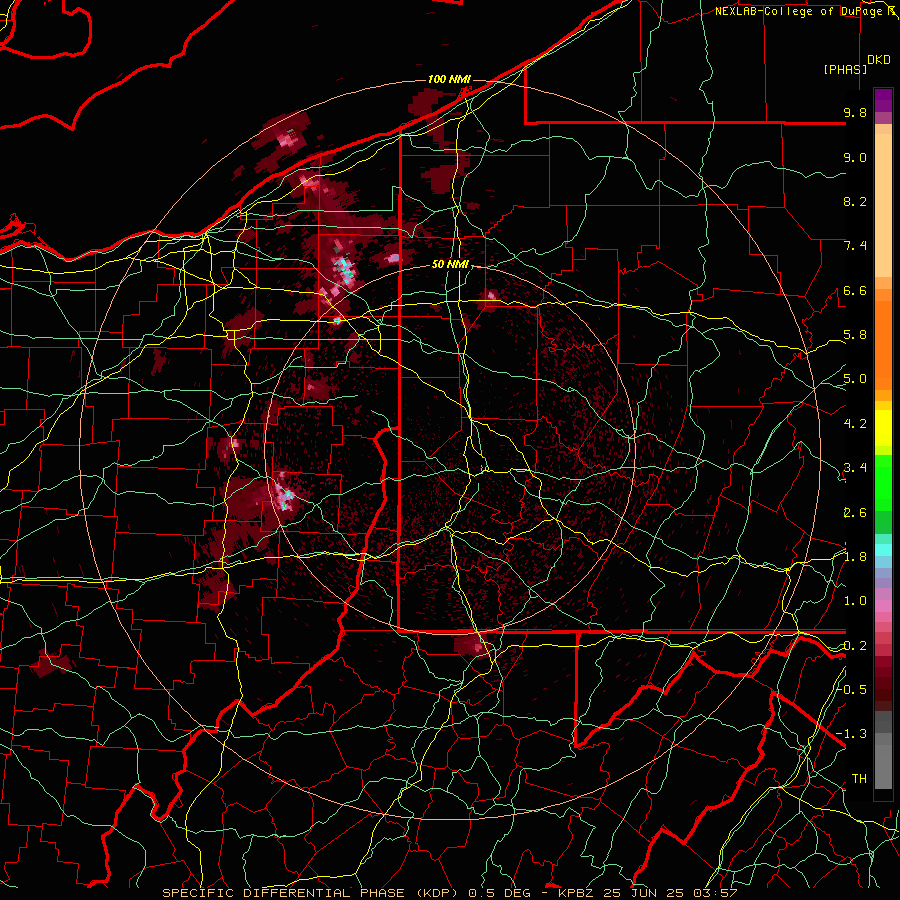This screenshot has height=900, width=900.
Task: Click the "50 NMI" range ring label
Action: click(451, 265)
